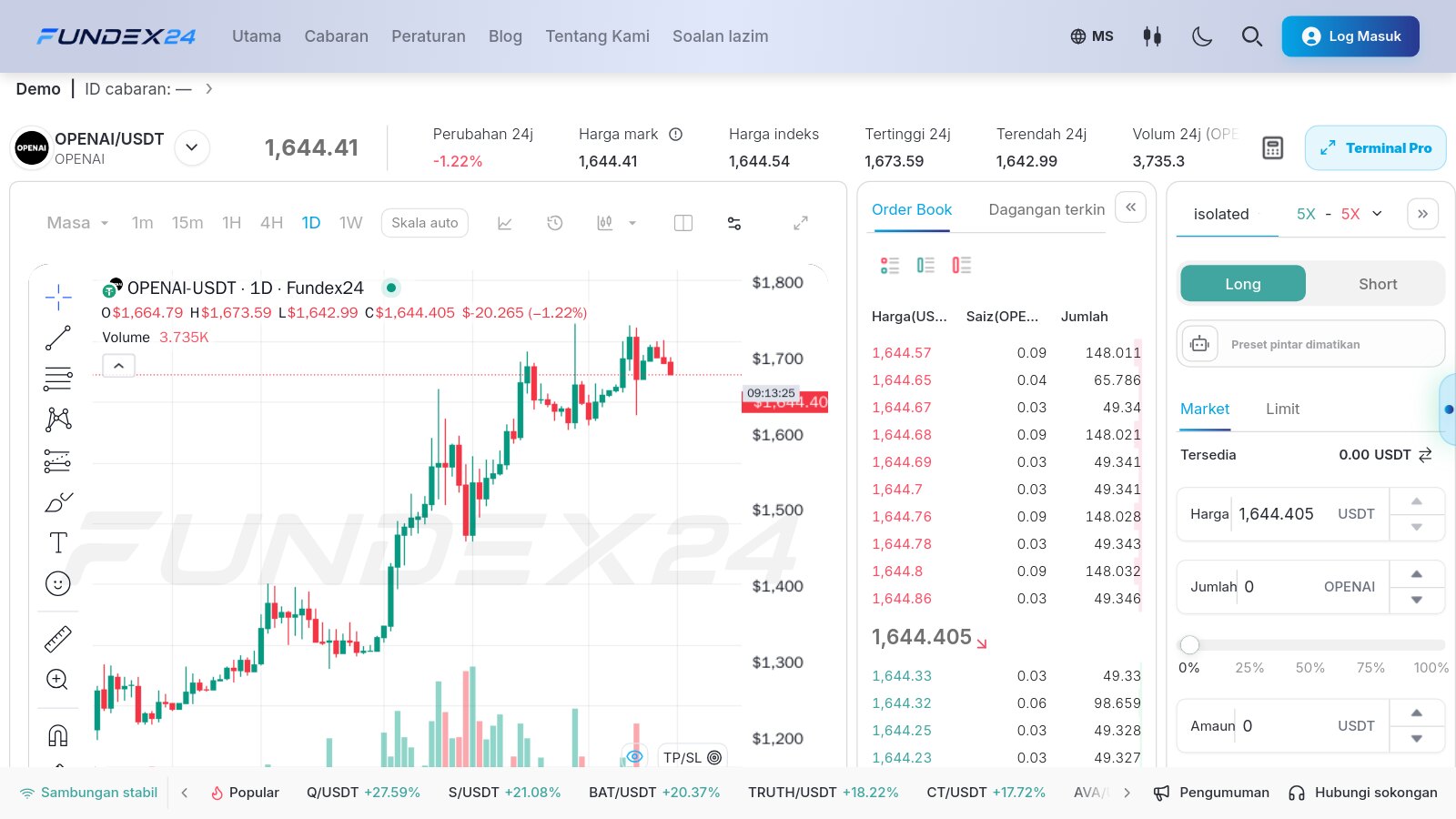Image resolution: width=1456 pixels, height=819 pixels.
Task: Open the chart settings sliders icon
Action: pos(734,223)
